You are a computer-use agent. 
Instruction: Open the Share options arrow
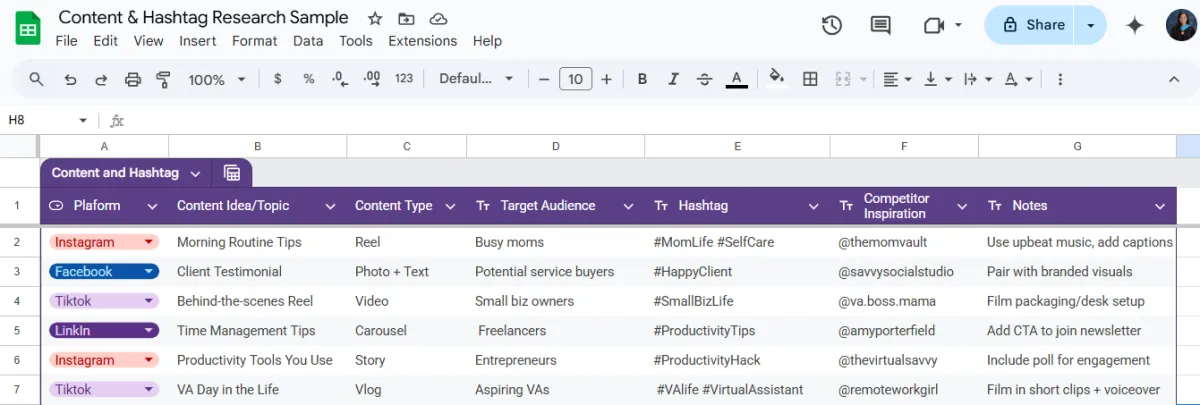coord(1091,25)
